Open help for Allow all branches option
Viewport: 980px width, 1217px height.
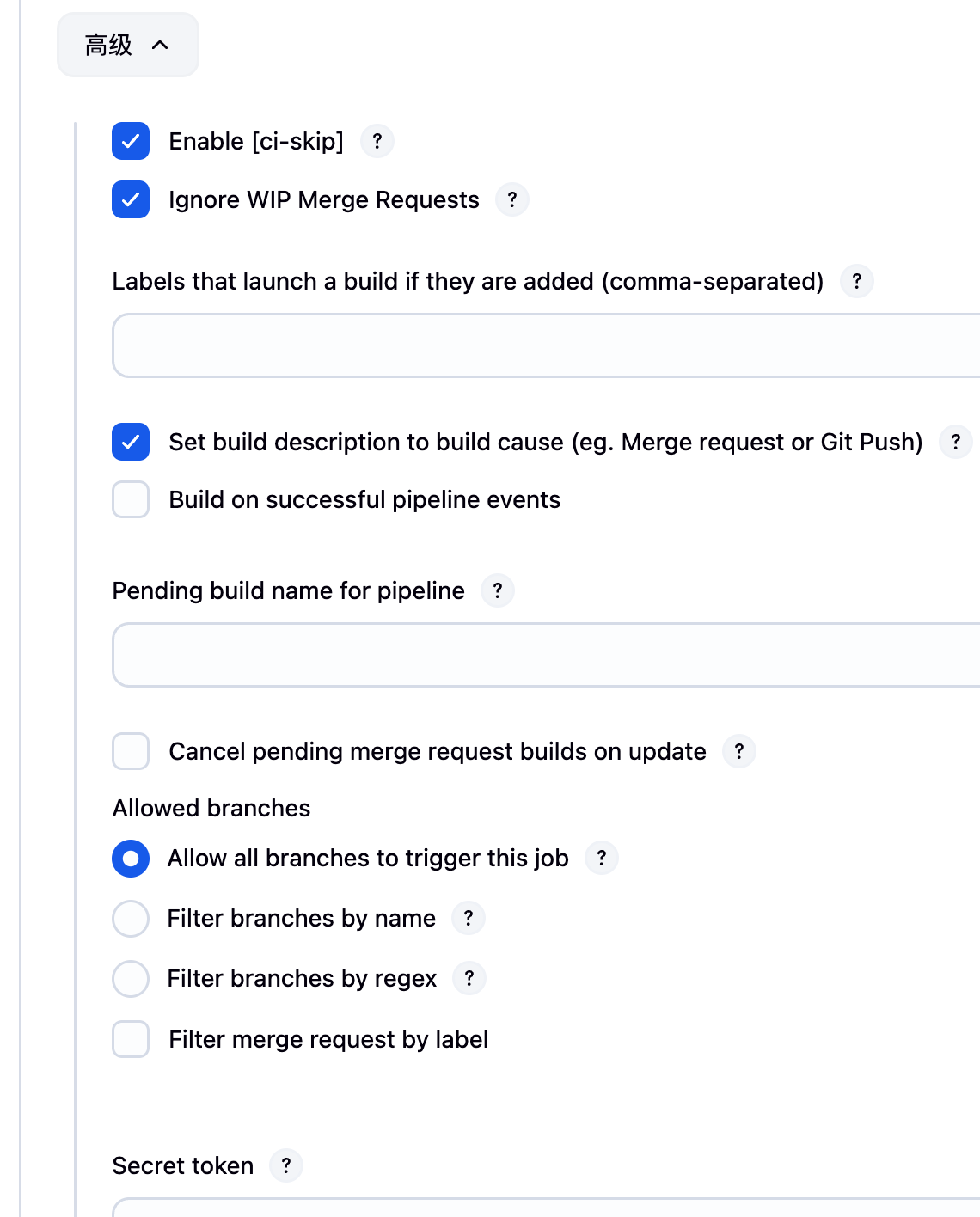pos(602,858)
